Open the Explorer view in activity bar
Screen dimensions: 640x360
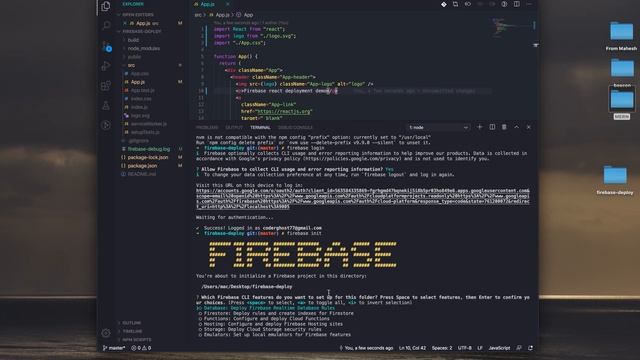click(x=106, y=6)
